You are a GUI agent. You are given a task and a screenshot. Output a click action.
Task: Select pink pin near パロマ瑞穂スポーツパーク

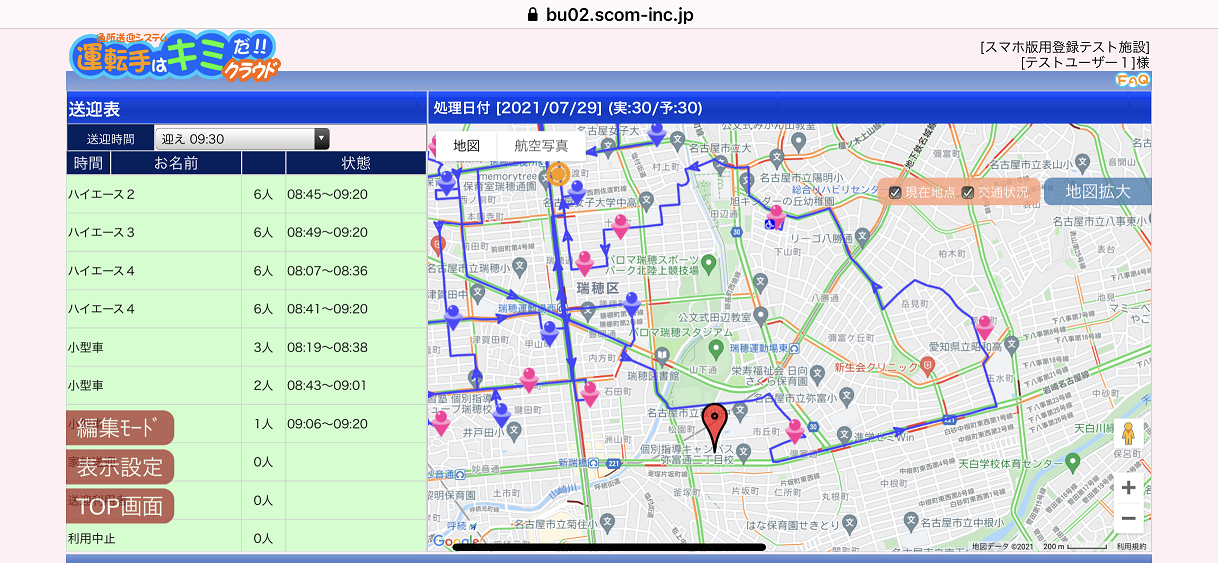[x=585, y=263]
